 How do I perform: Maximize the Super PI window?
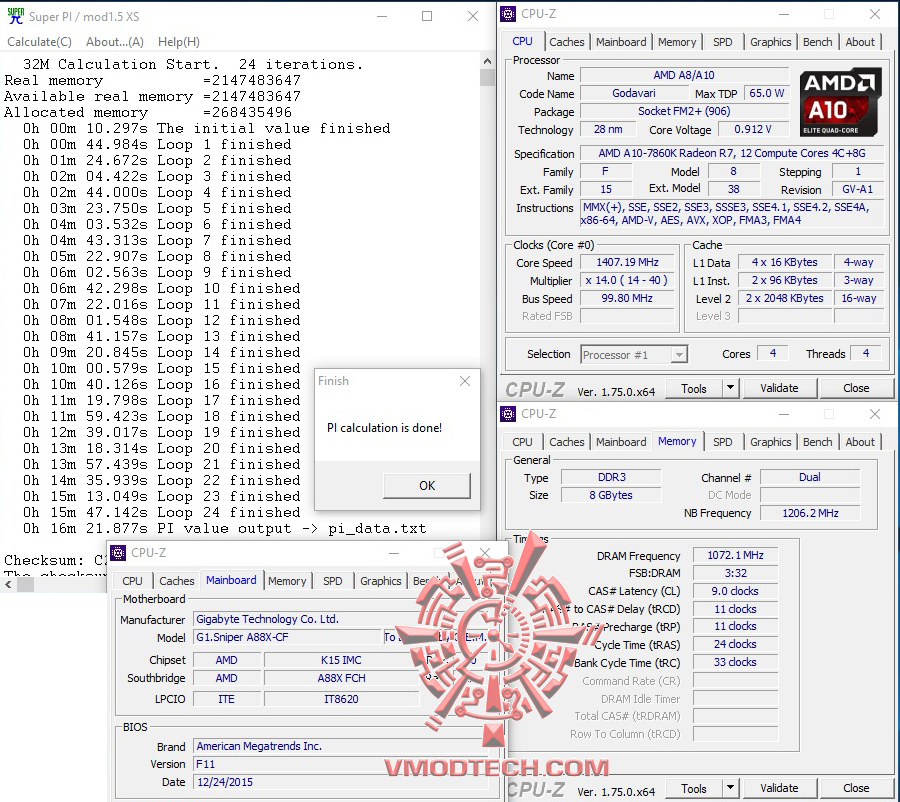(x=427, y=16)
